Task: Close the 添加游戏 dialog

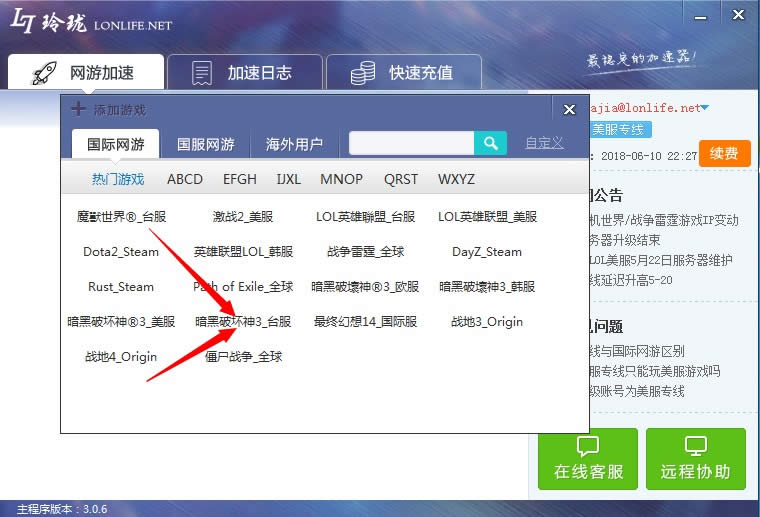Action: pos(569,110)
